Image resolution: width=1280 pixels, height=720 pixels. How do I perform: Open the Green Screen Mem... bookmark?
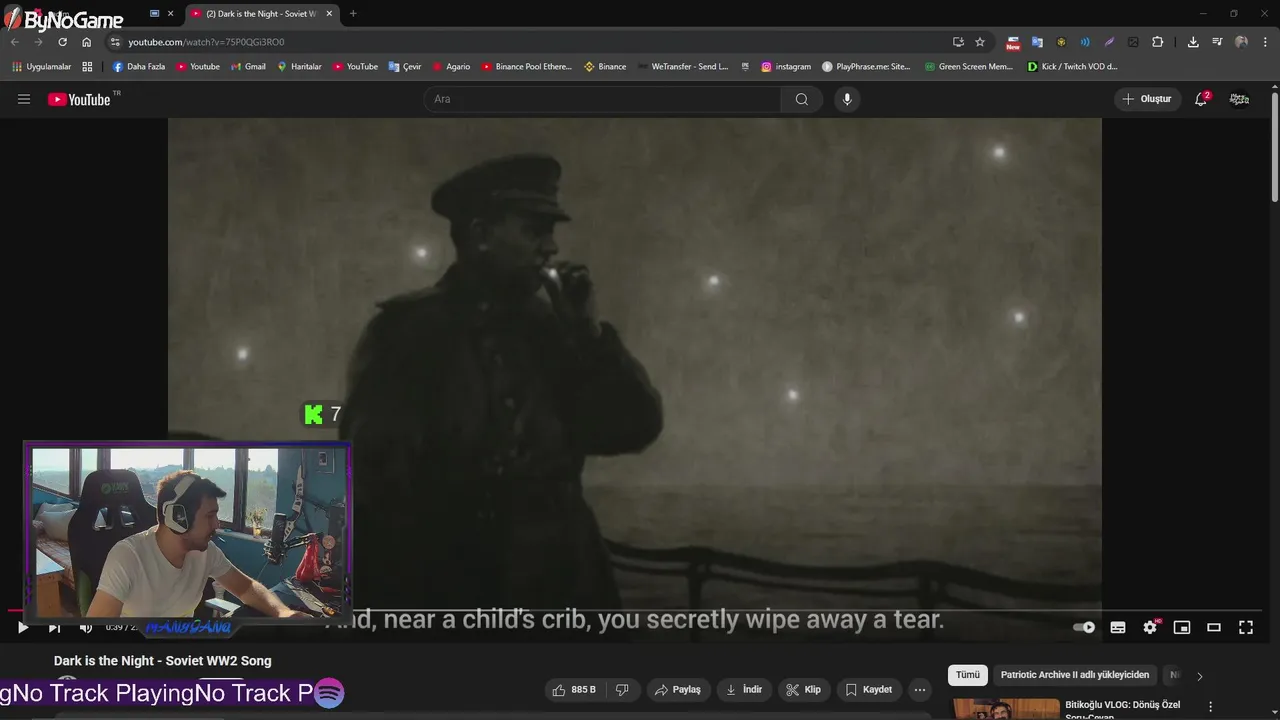pyautogui.click(x=968, y=67)
